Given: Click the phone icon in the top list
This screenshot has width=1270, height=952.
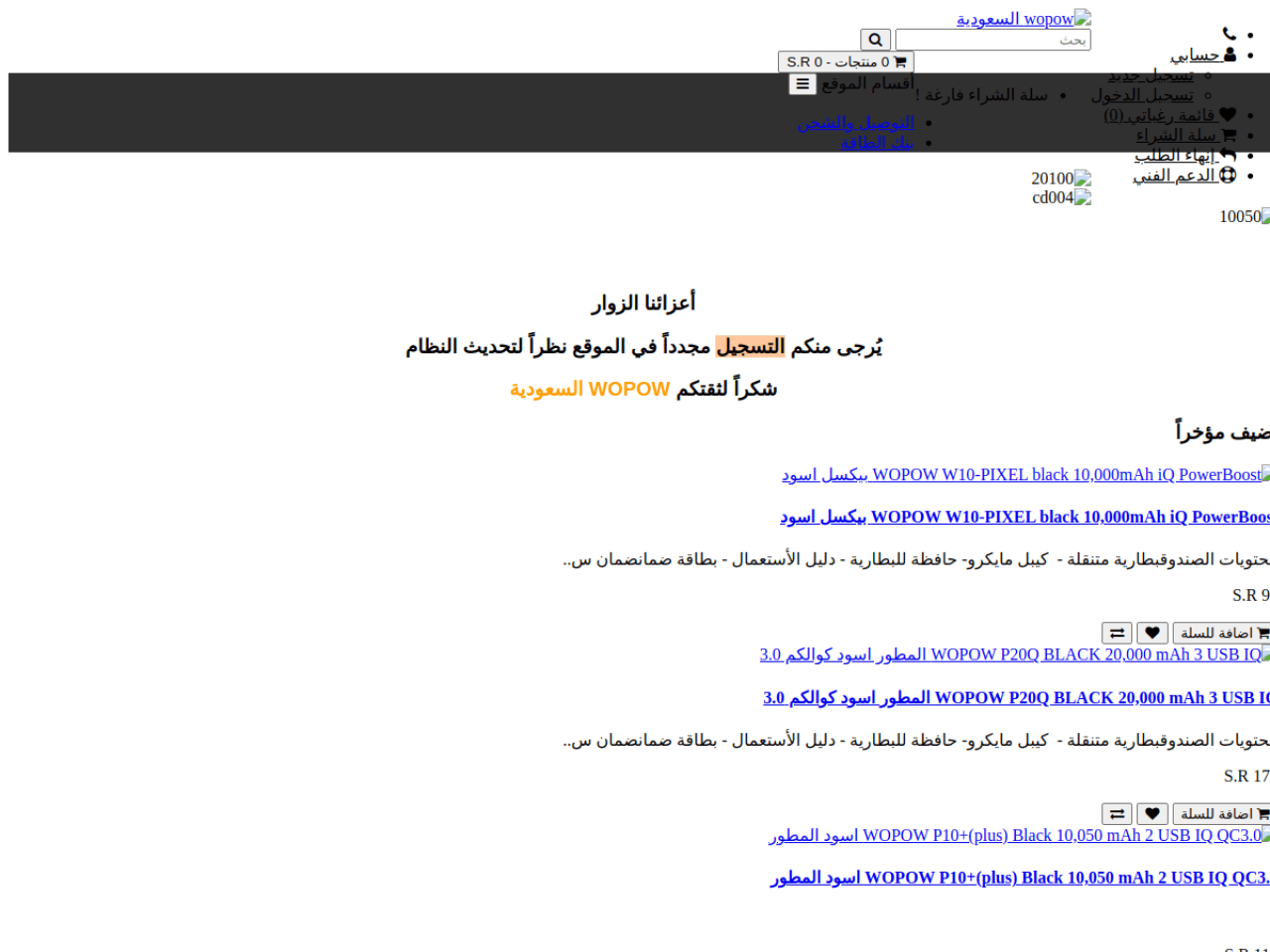Looking at the screenshot, I should [1229, 35].
